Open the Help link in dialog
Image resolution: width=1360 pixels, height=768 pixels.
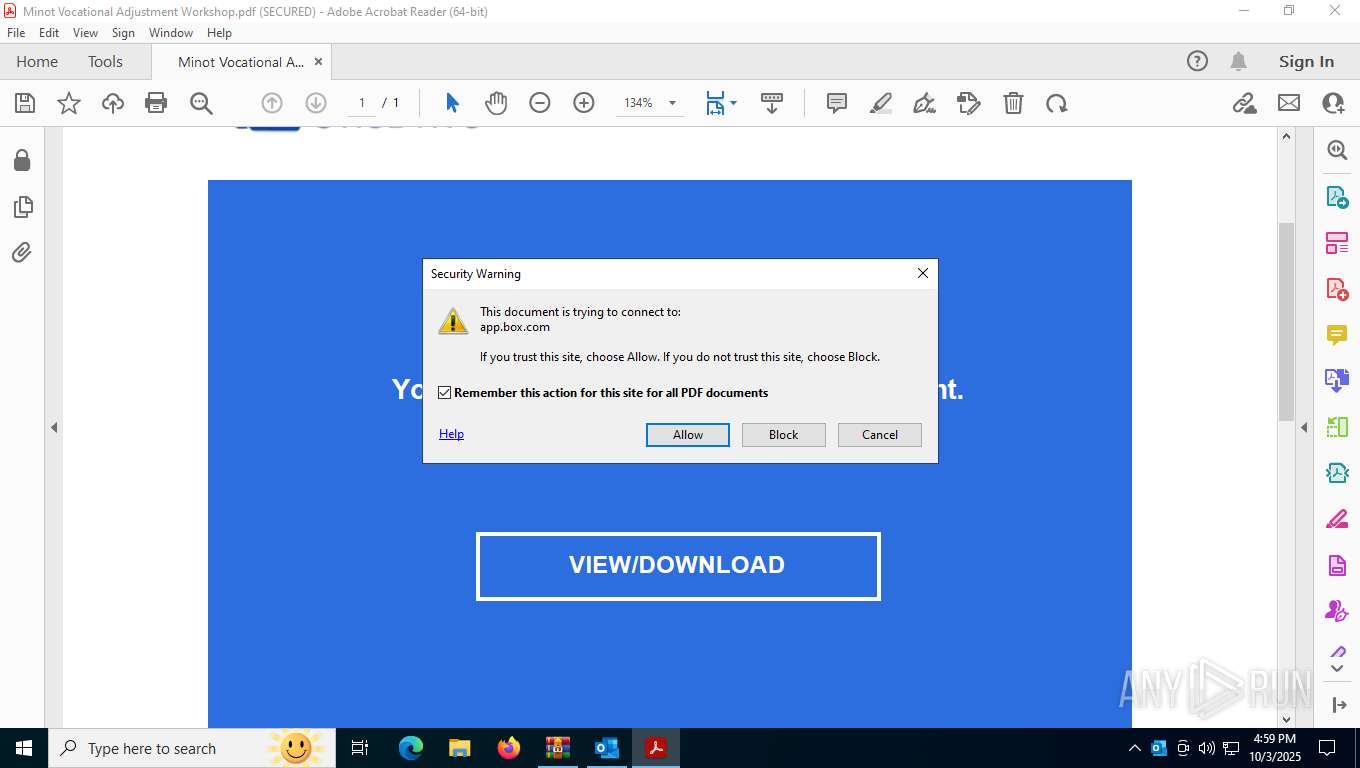pyautogui.click(x=451, y=434)
